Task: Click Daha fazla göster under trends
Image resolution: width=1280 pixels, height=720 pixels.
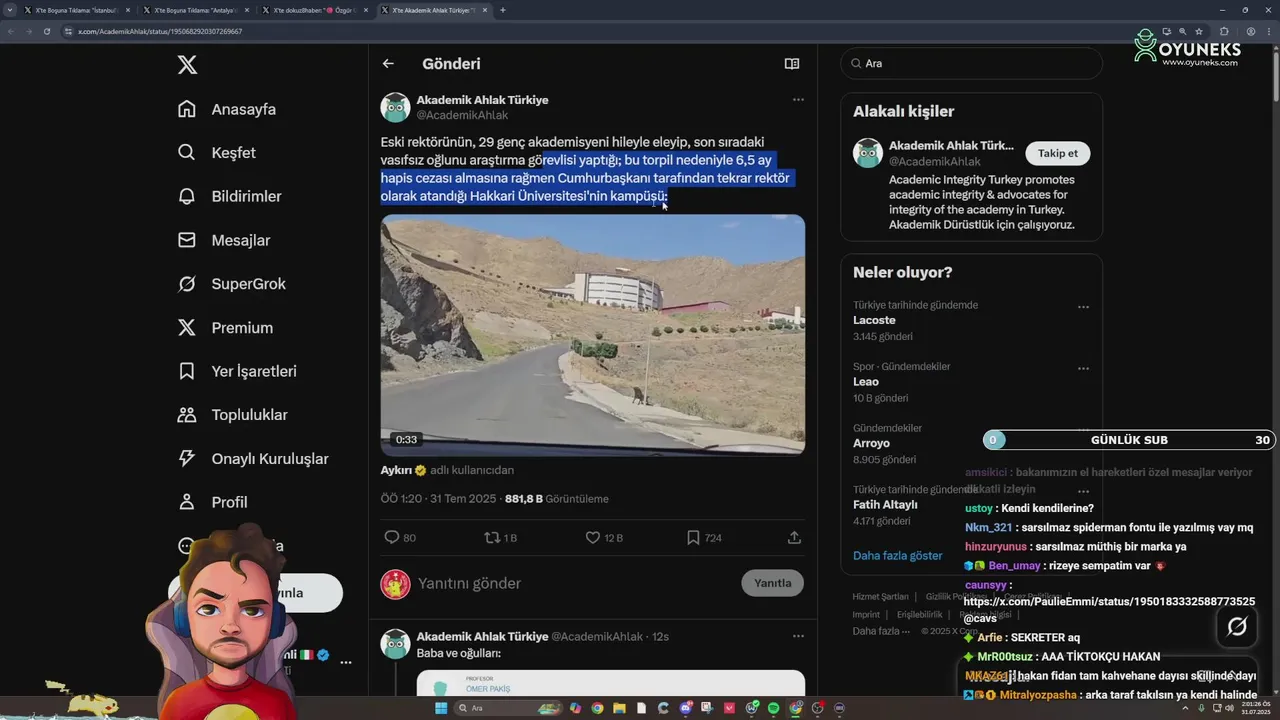Action: (x=898, y=555)
